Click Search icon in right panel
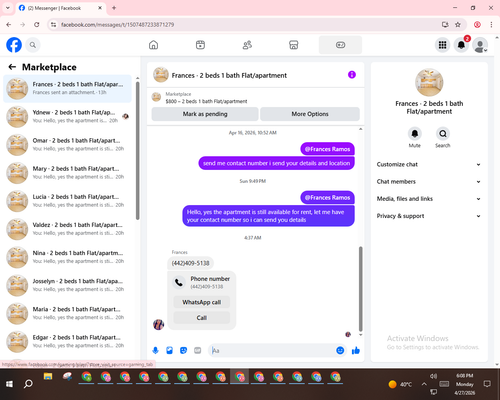Image resolution: width=500 pixels, height=400 pixels. pos(443,134)
